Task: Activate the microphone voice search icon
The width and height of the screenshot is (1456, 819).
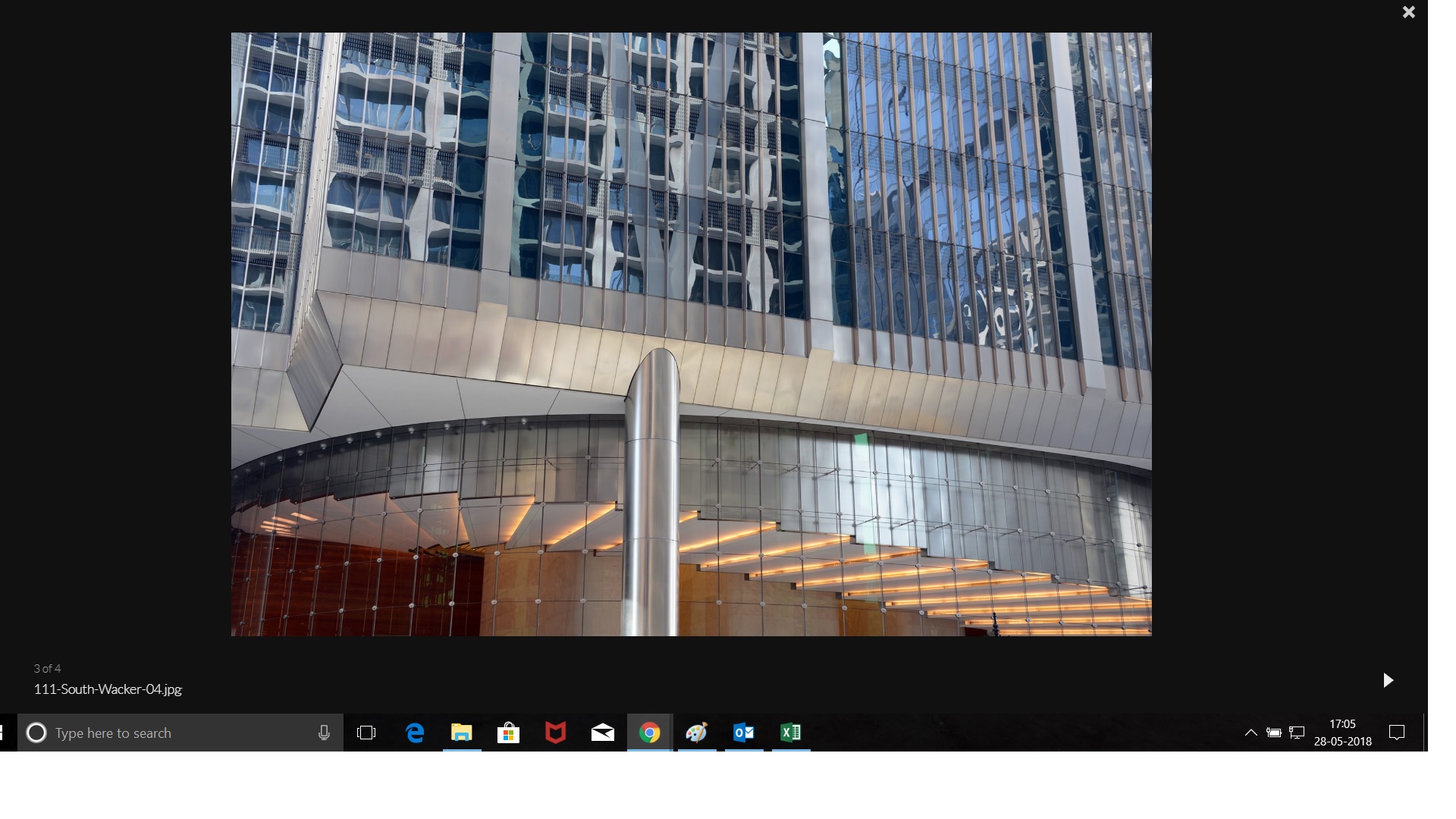Action: click(324, 733)
